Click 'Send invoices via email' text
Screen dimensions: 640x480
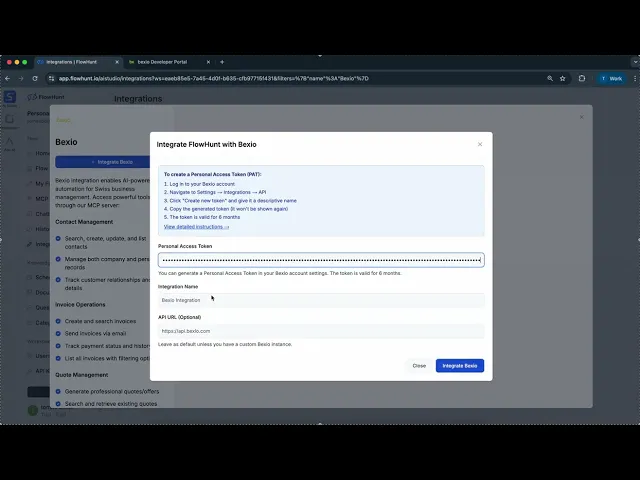96,333
